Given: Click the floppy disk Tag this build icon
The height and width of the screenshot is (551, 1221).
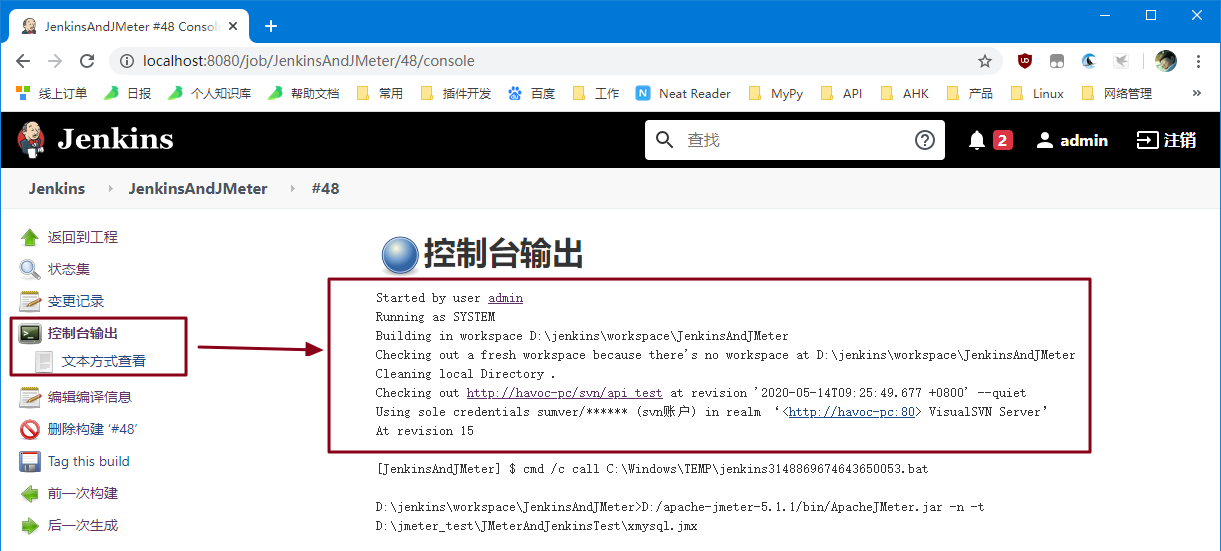Looking at the screenshot, I should (x=30, y=461).
